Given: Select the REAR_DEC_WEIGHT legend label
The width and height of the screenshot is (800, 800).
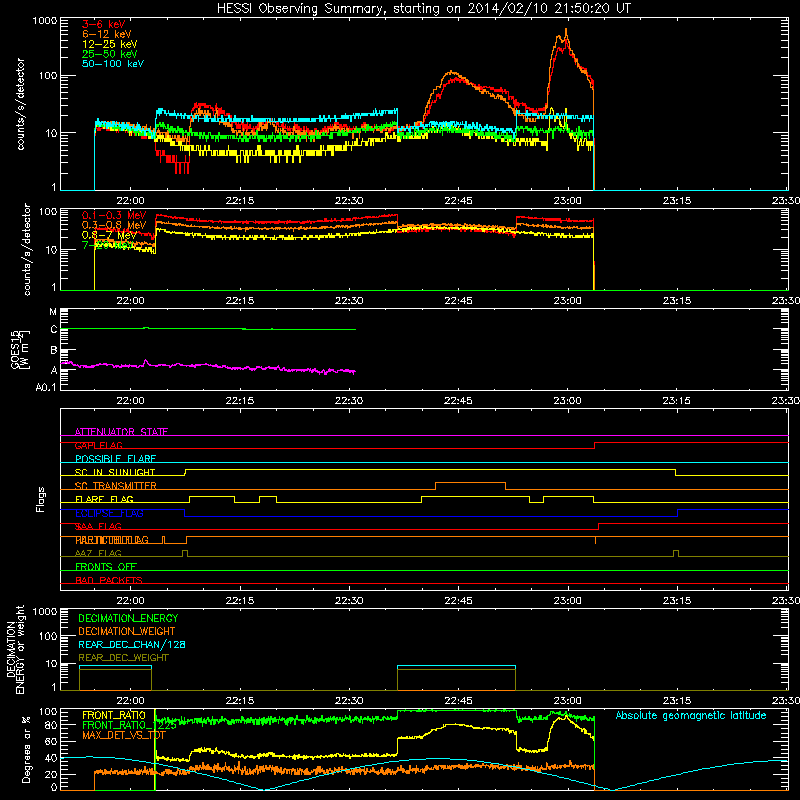Looking at the screenshot, I should (123, 658).
